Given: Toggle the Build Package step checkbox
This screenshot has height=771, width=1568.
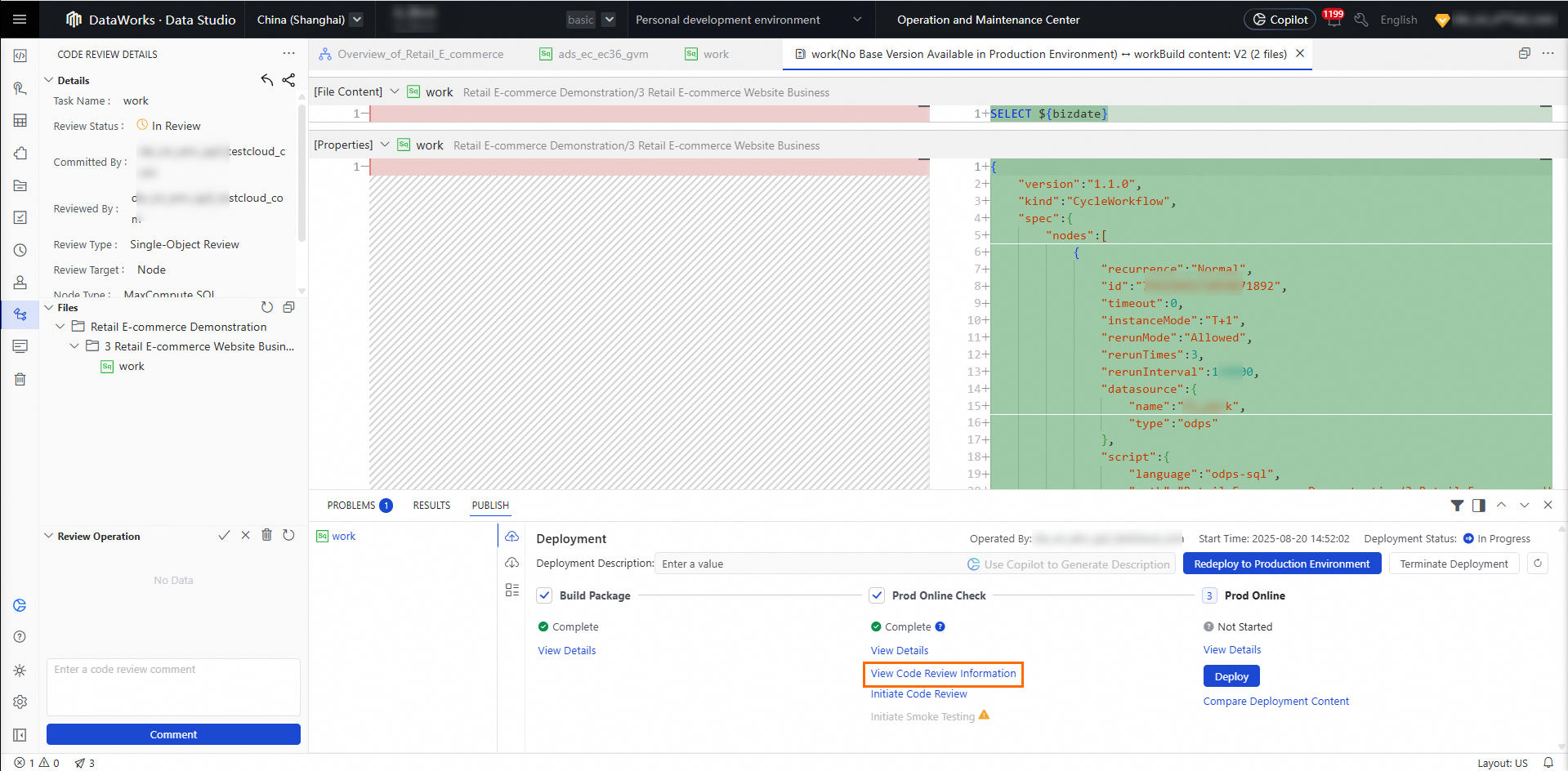Looking at the screenshot, I should click(545, 595).
